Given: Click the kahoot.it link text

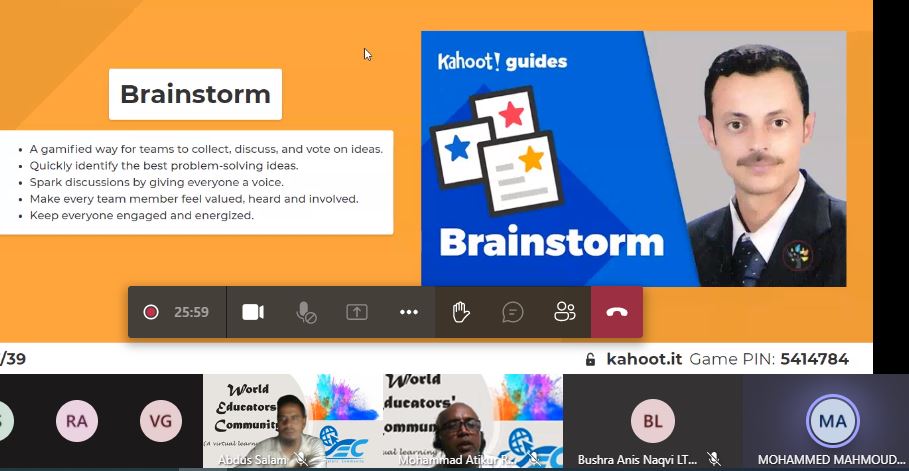Looking at the screenshot, I should click(644, 359).
